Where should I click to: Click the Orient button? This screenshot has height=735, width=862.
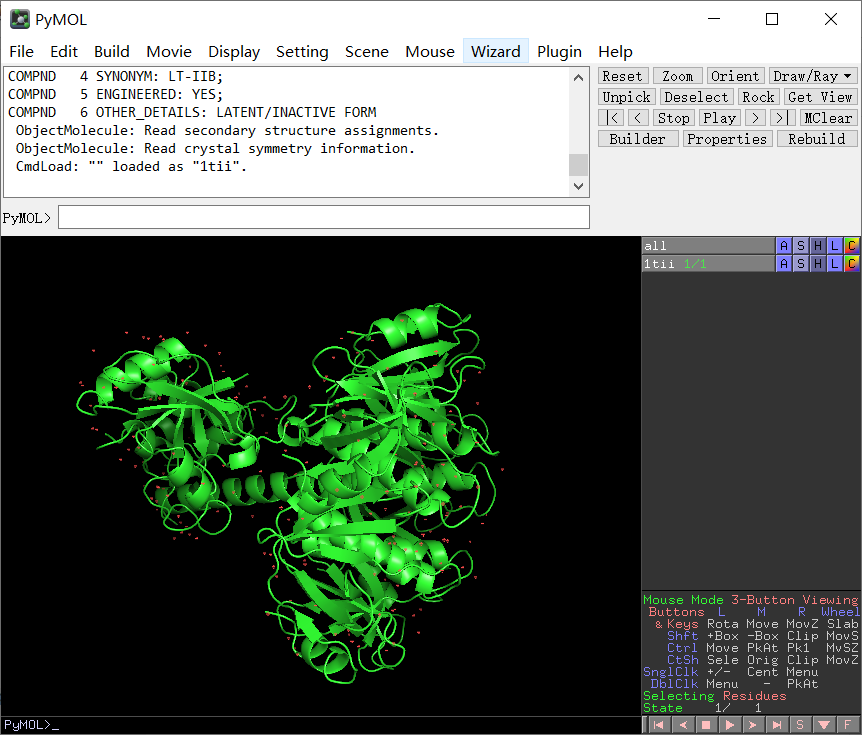point(735,76)
